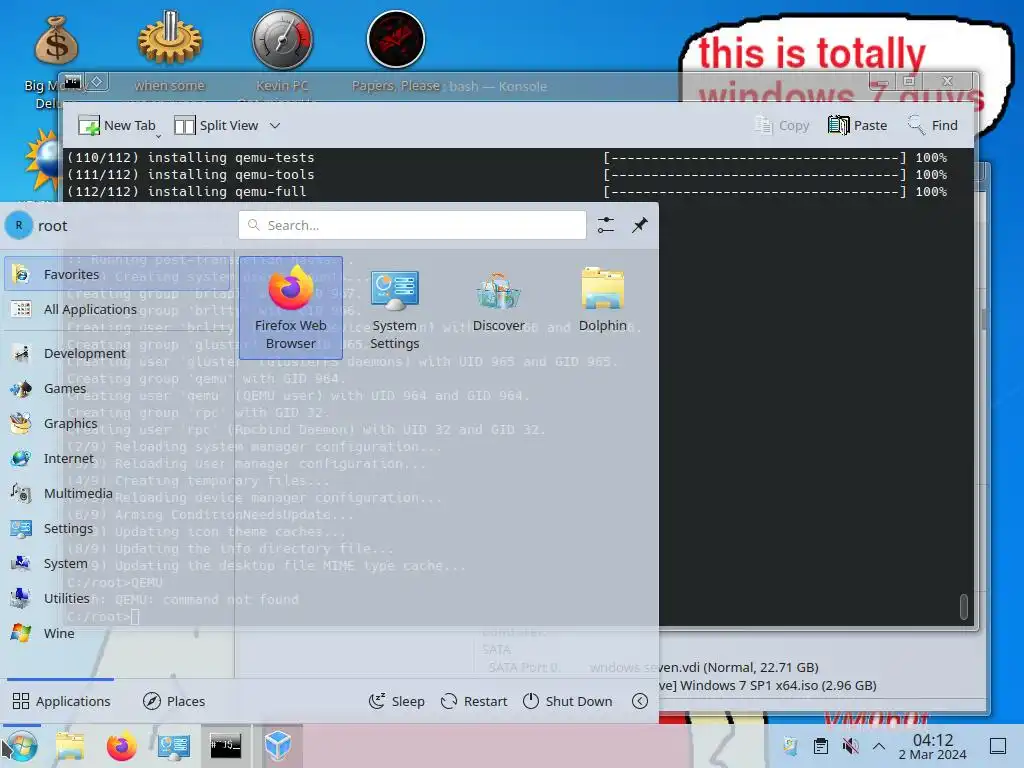Switch to the Applications tab
1024x768 pixels.
click(x=61, y=701)
